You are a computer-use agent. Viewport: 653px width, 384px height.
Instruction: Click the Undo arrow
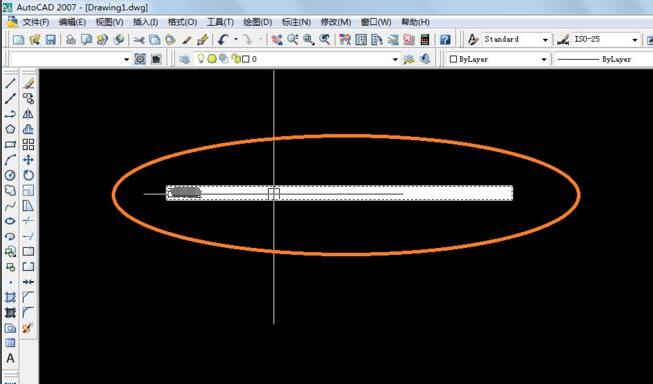[223, 40]
